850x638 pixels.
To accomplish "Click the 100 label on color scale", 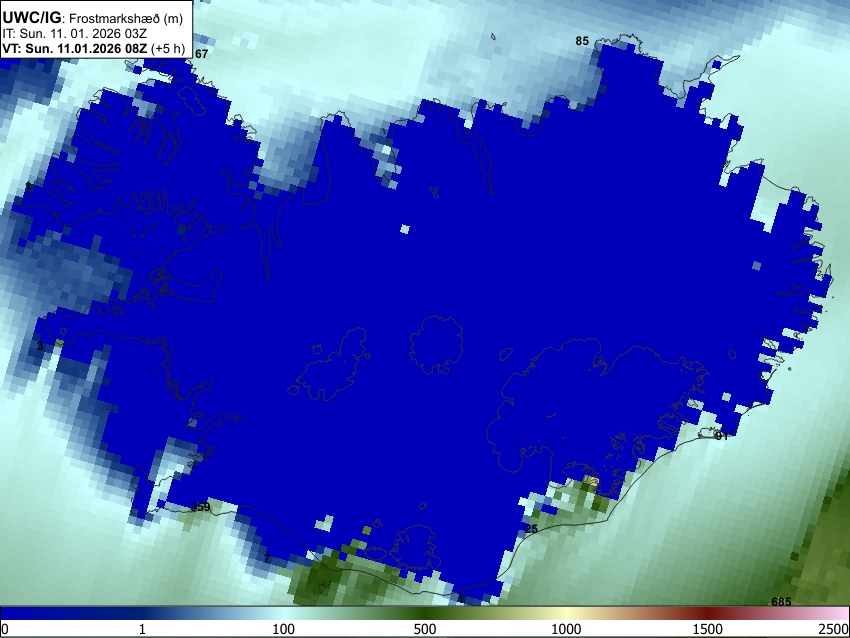I will pyautogui.click(x=284, y=629).
